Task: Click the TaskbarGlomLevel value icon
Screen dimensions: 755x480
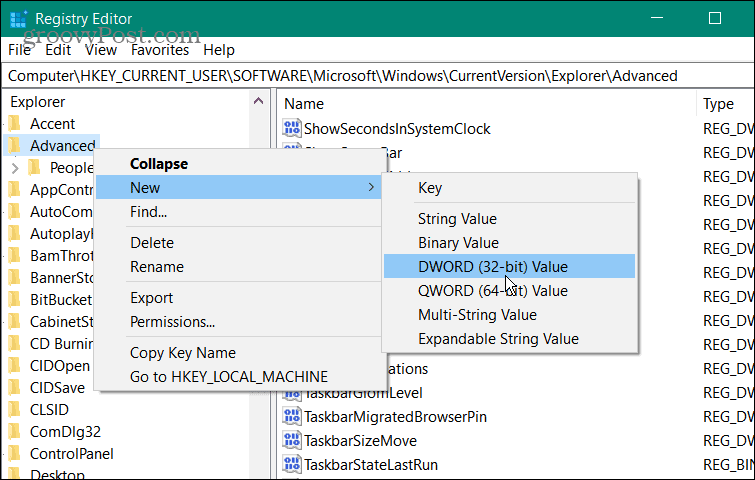Action: (x=293, y=393)
